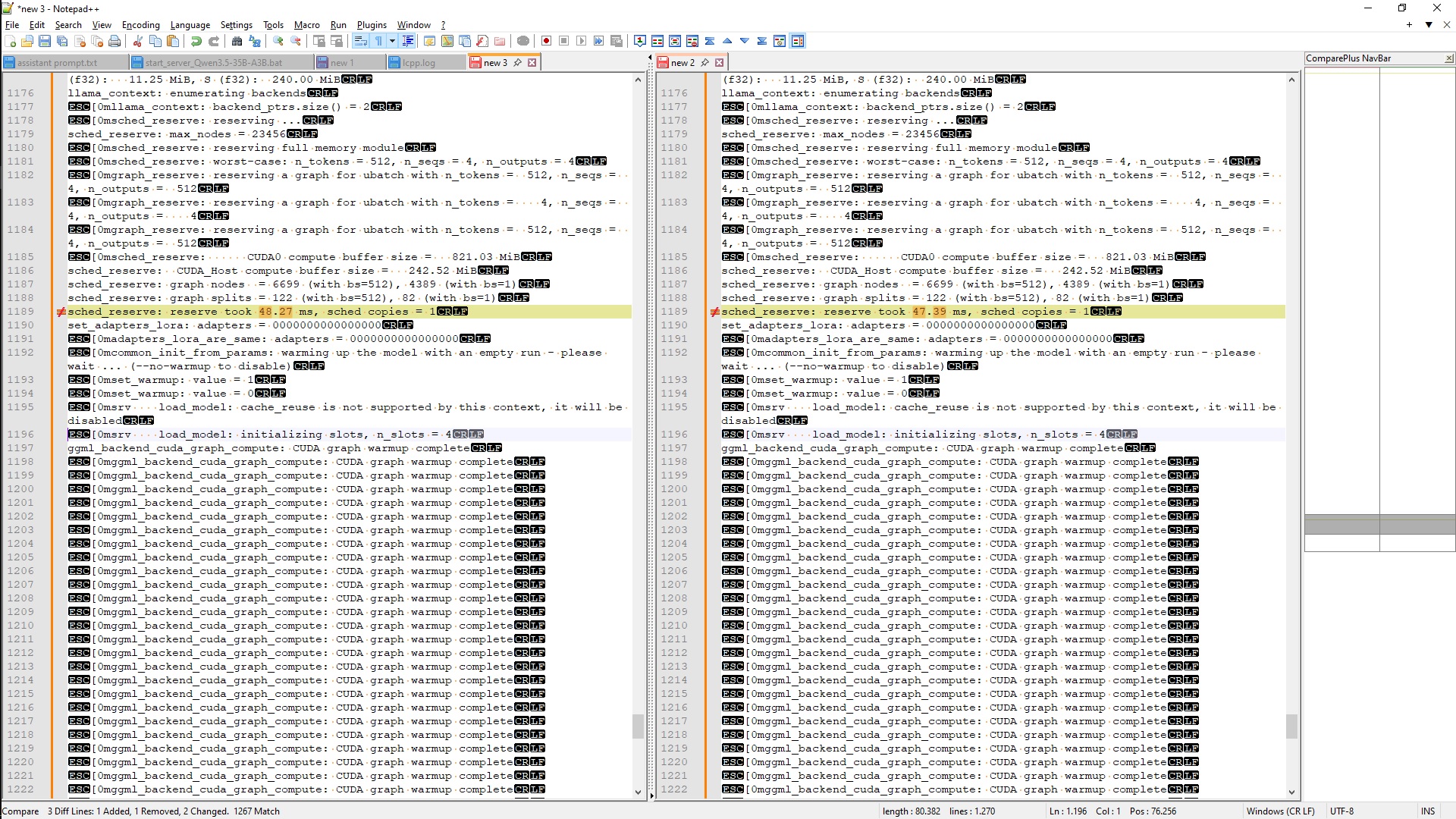Image resolution: width=1456 pixels, height=819 pixels.
Task: Click UTF-8 encoding in status bar
Action: click(1341, 811)
